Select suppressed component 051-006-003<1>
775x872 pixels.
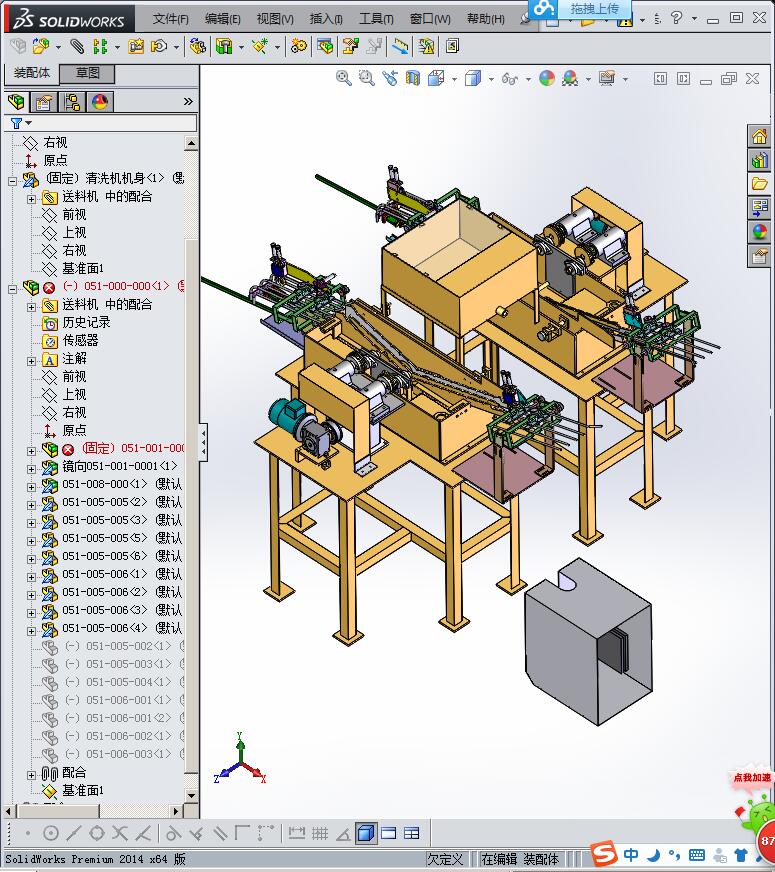click(112, 754)
